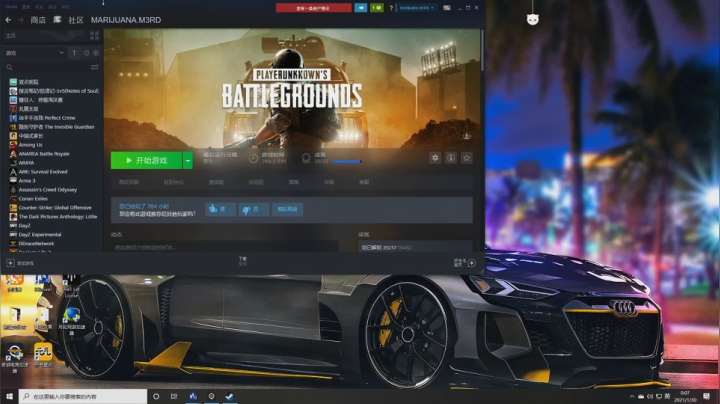Screen dimensions: 720x404
Task: Open game settings gear icon
Action: click(x=435, y=158)
